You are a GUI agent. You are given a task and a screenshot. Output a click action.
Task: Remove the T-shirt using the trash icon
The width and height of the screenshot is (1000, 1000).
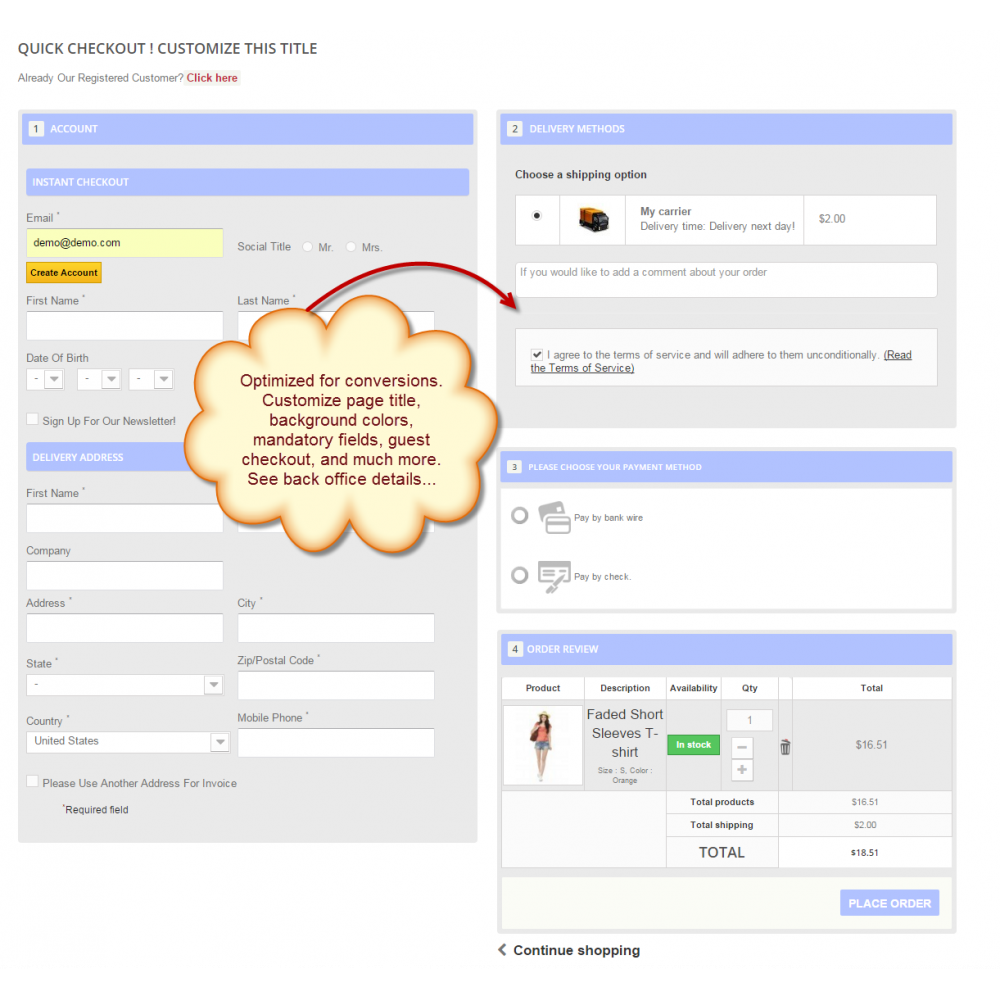[x=786, y=746]
